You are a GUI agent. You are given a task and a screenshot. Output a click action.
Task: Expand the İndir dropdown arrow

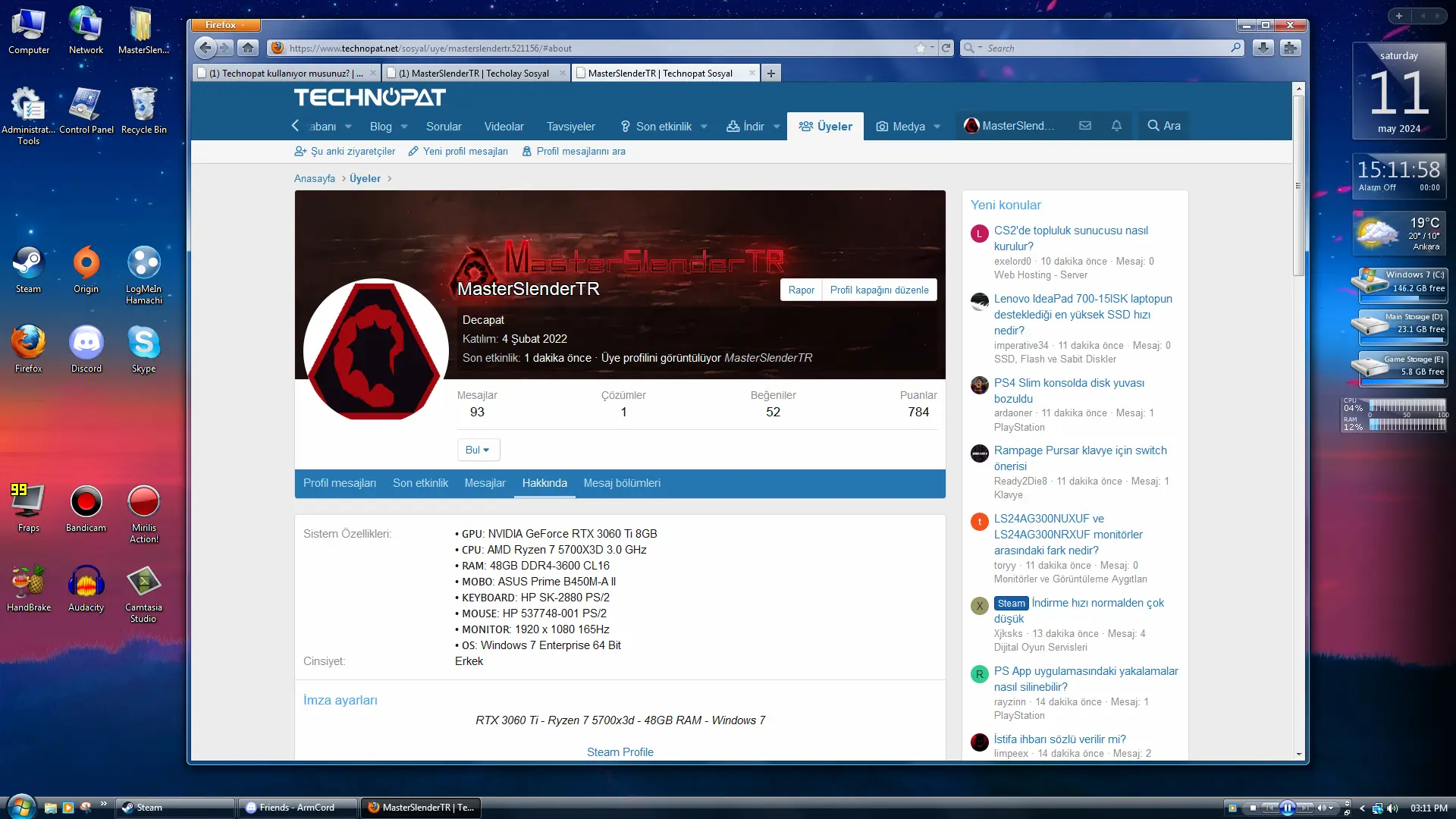tap(777, 127)
